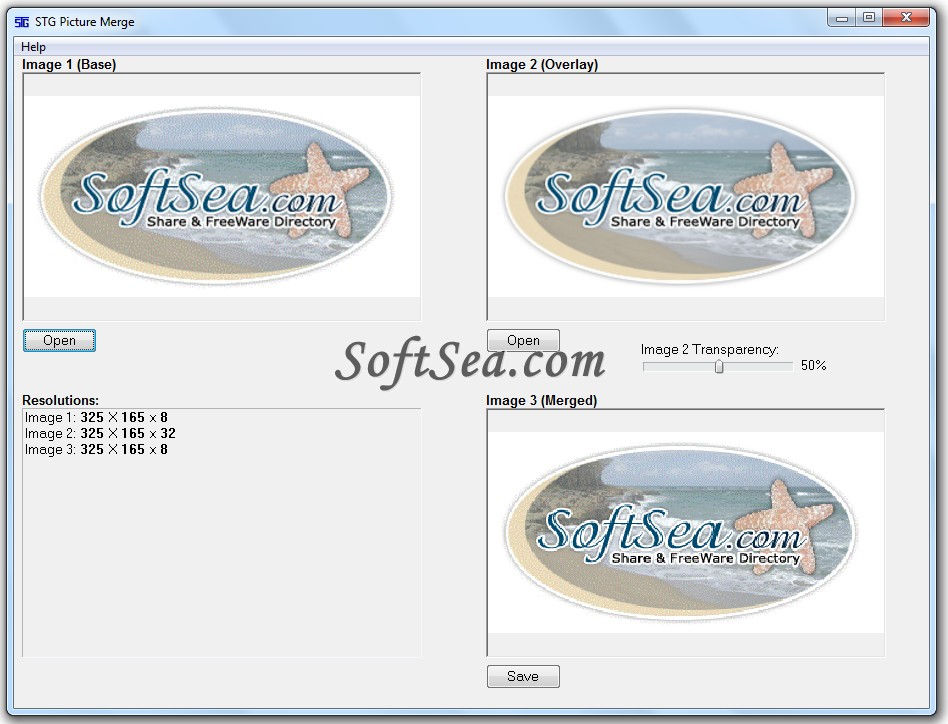Click the STG Picture Merge title bar icon
This screenshot has height=724, width=948.
[x=22, y=22]
